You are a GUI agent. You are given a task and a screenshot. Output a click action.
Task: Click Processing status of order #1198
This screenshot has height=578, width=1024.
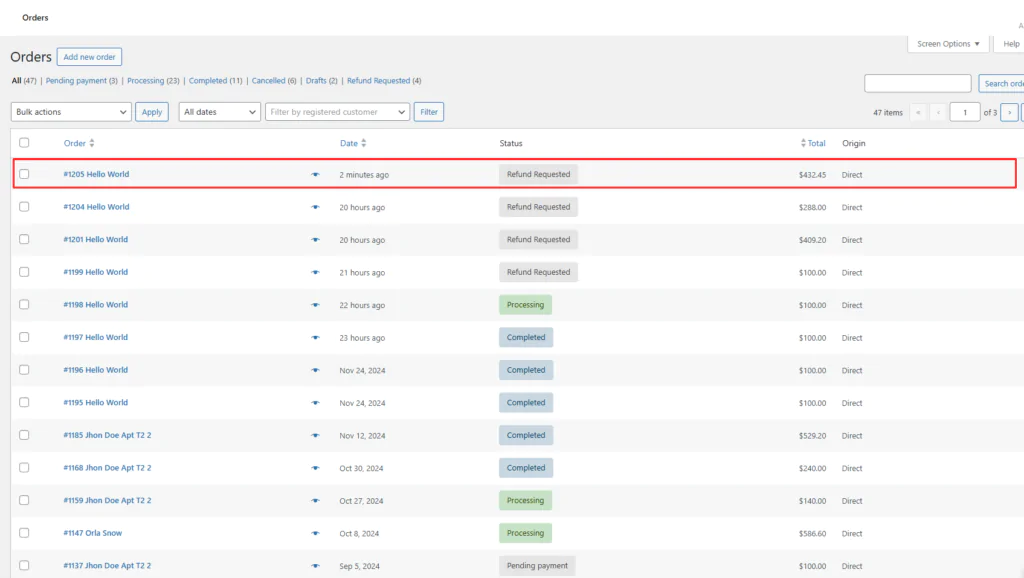525,305
